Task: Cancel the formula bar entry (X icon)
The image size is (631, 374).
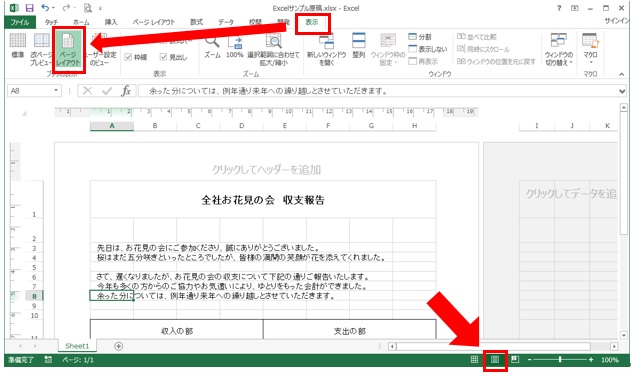Action: tap(87, 91)
